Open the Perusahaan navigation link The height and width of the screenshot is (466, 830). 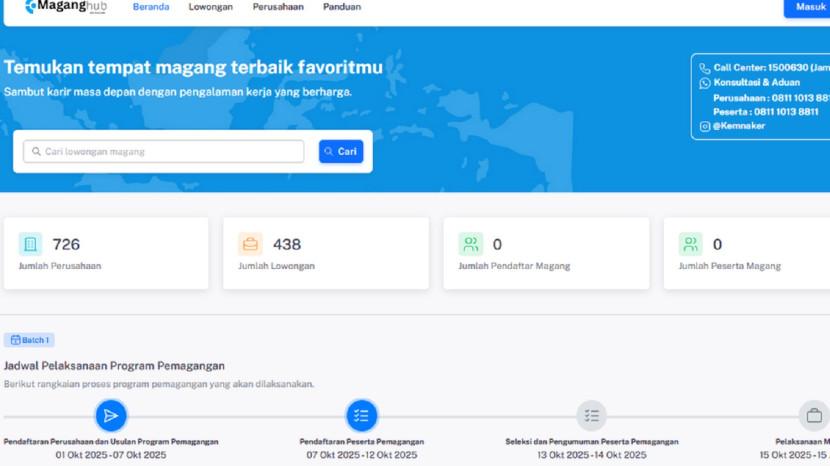278,7
